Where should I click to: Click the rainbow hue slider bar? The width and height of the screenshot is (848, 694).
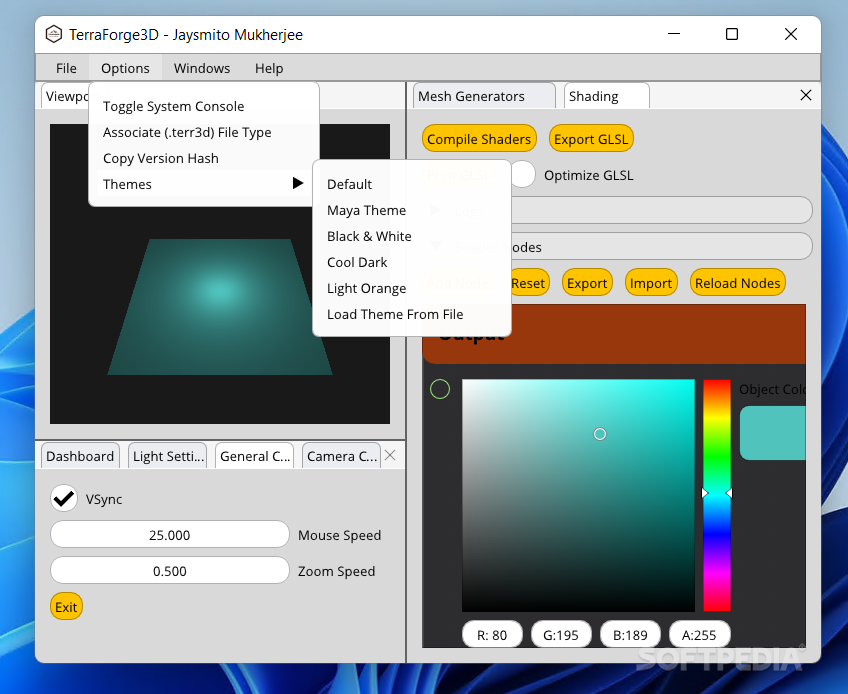[x=717, y=495]
